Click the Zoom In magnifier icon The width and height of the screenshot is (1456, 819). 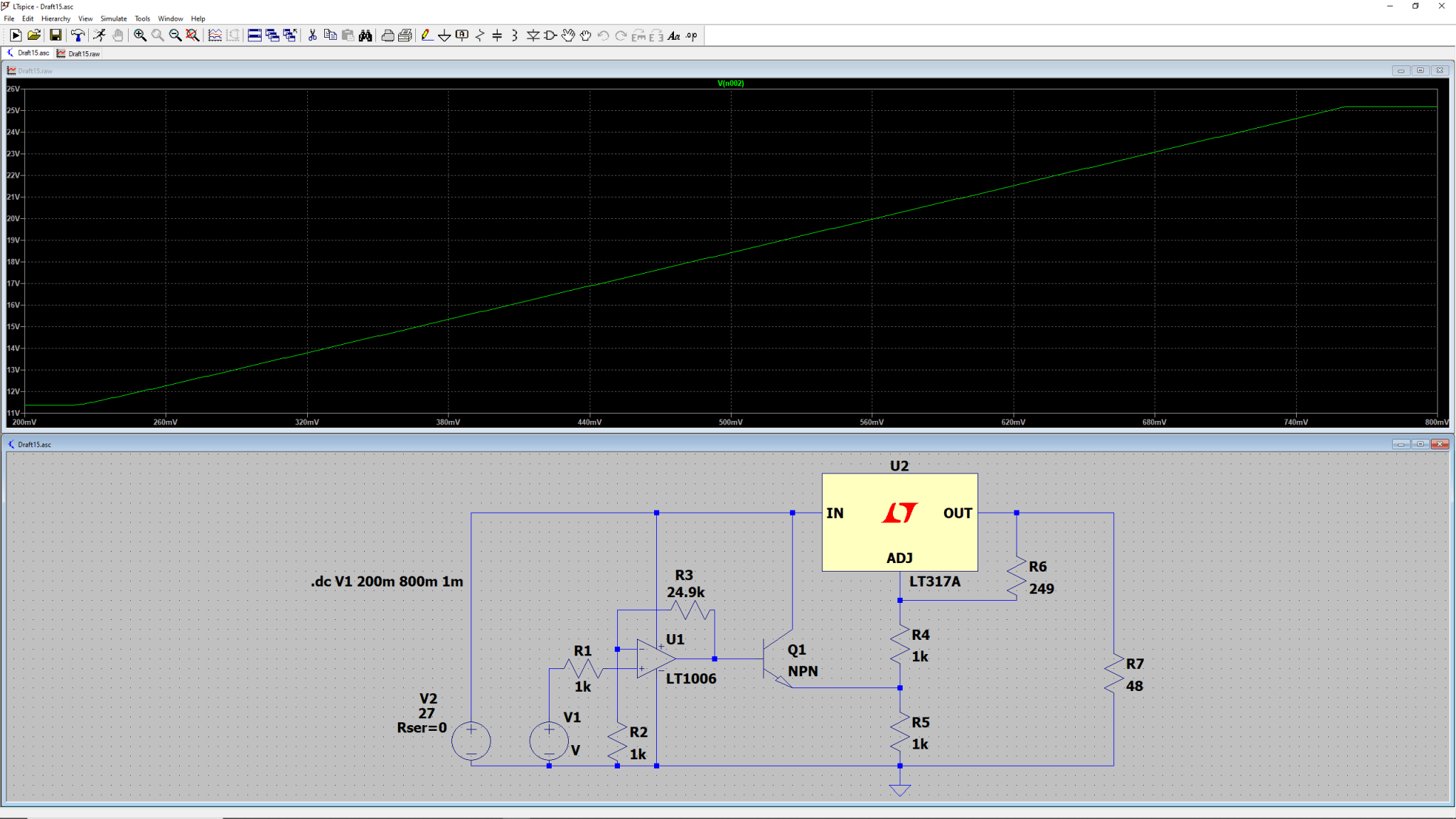click(140, 36)
